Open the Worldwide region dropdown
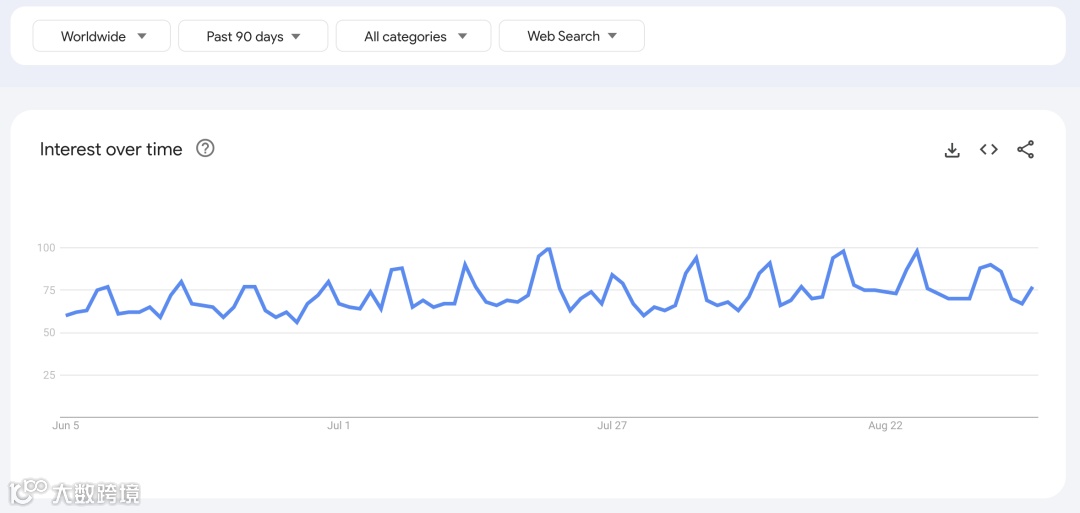1080x513 pixels. [102, 36]
